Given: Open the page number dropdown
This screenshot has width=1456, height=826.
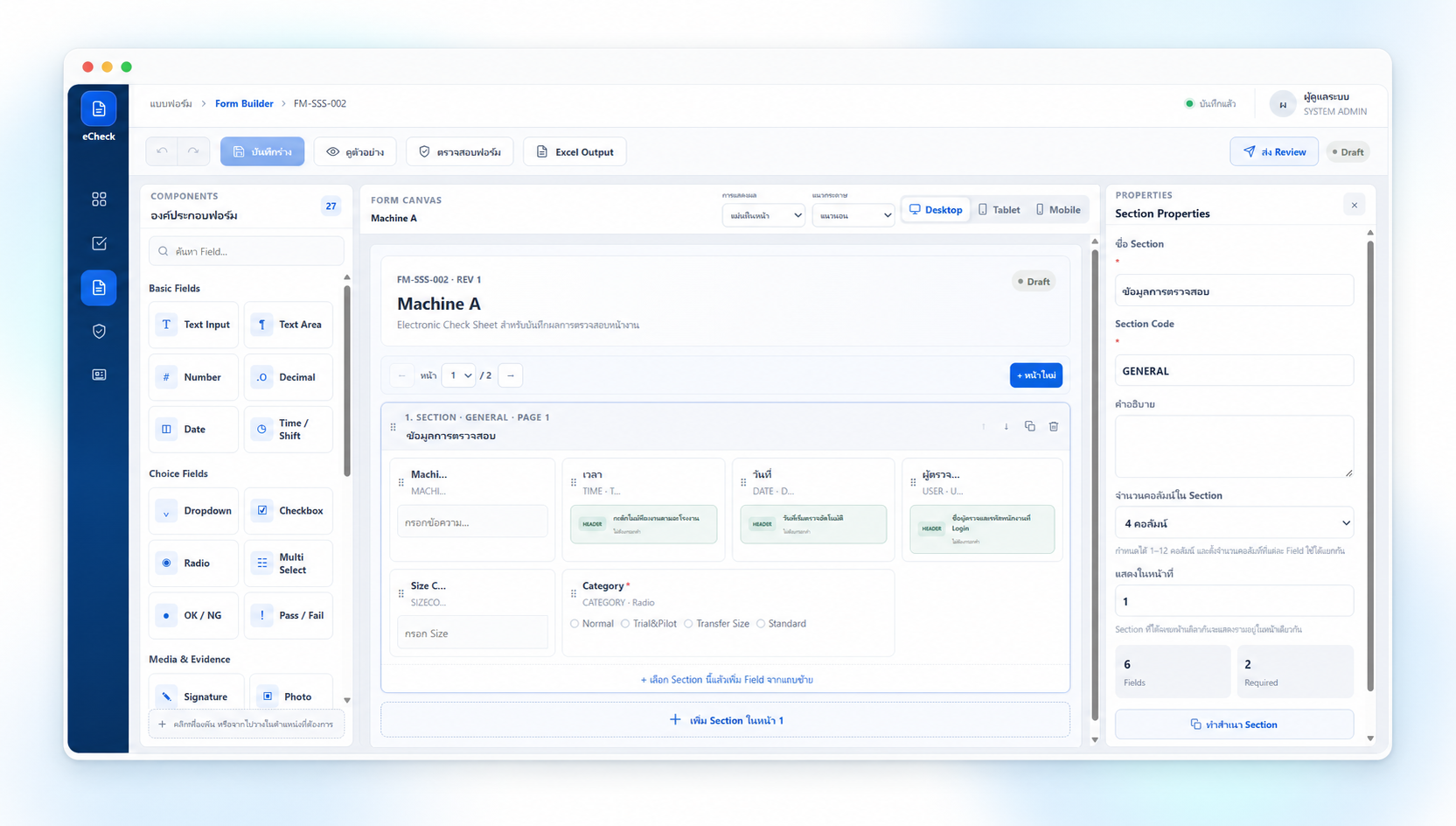Looking at the screenshot, I should (x=458, y=375).
